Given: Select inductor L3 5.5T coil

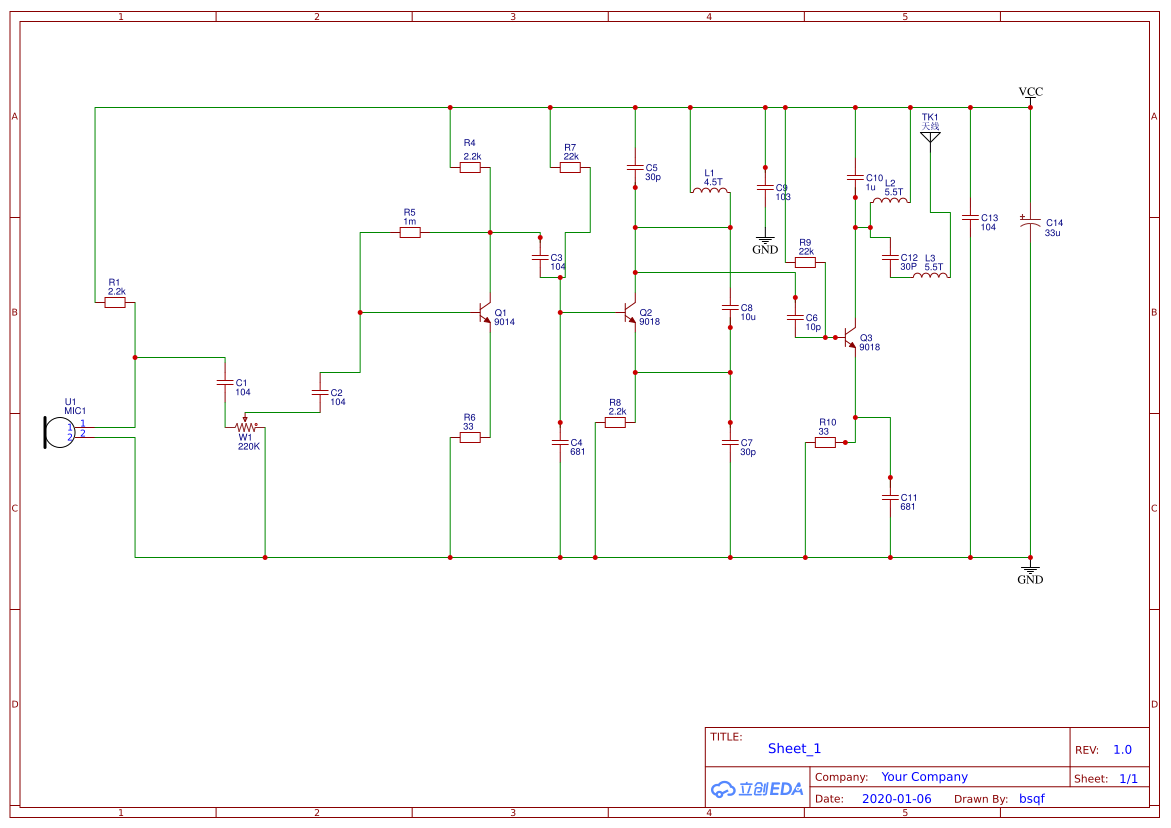Looking at the screenshot, I should pos(931,276).
